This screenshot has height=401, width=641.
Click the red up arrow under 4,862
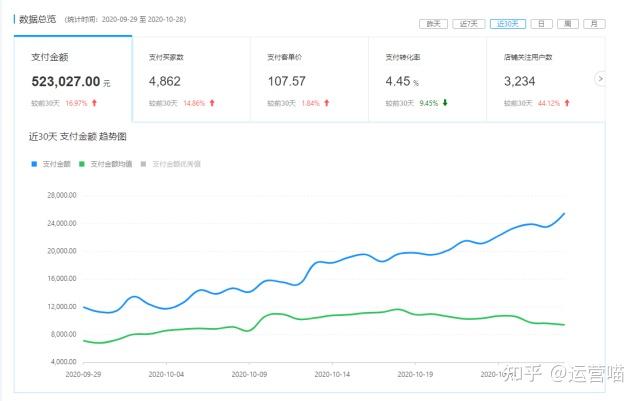(x=212, y=103)
